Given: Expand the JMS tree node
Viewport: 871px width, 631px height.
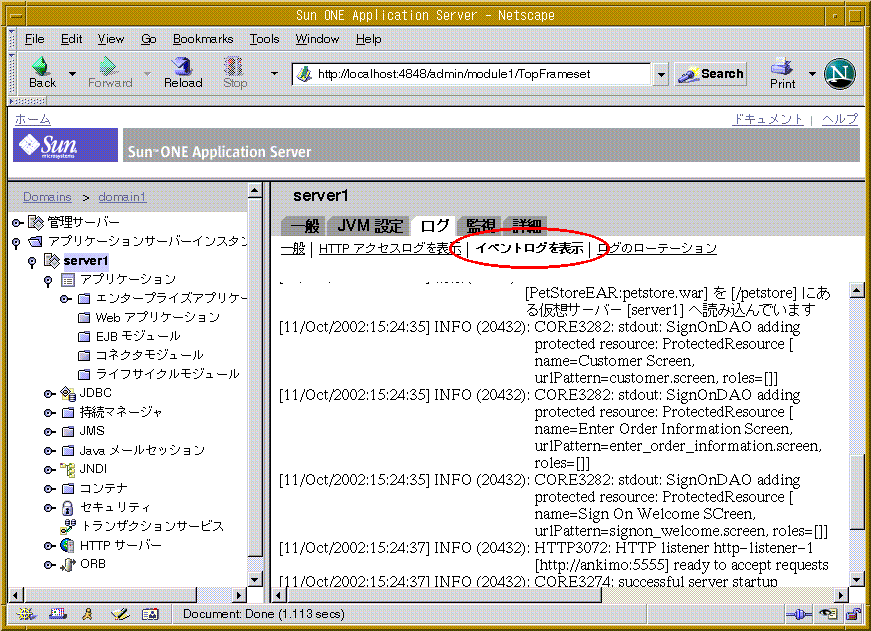Looking at the screenshot, I should tap(49, 432).
